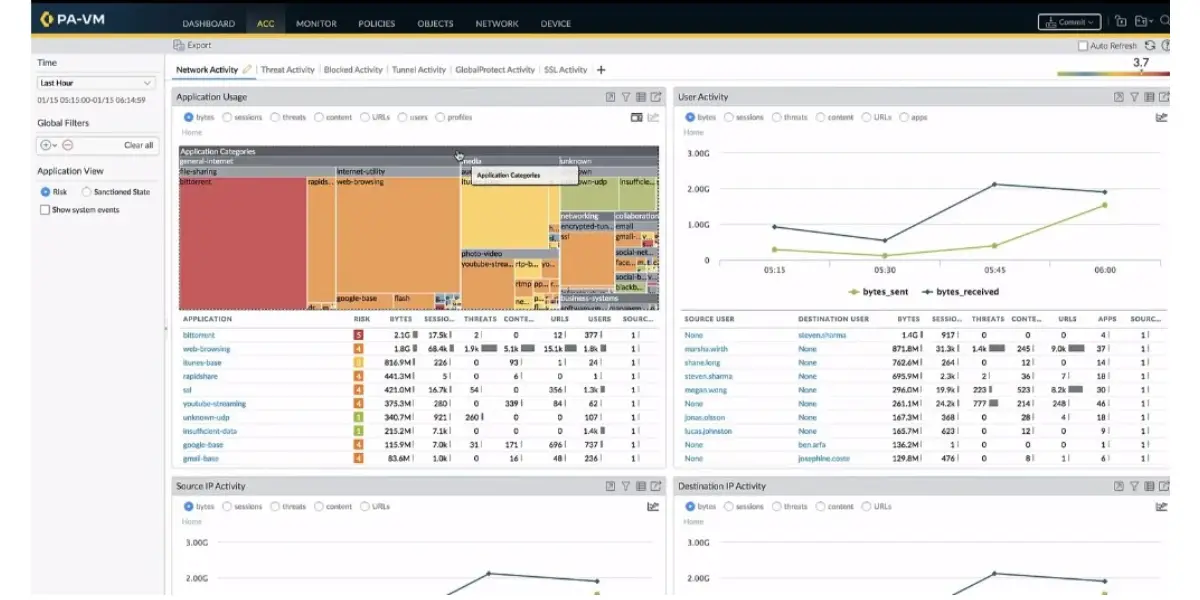Open the Commit dropdown
This screenshot has width=1200, height=600.
(1070, 21)
